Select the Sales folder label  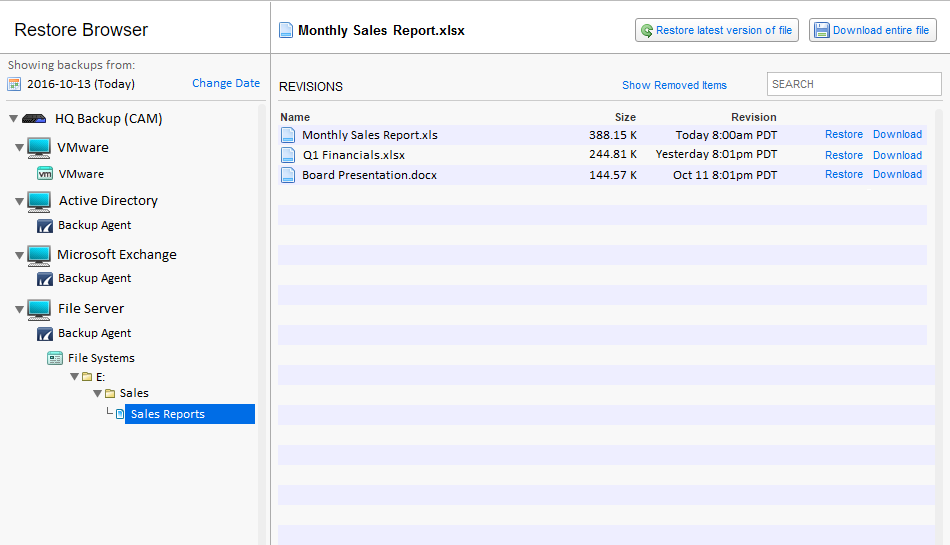point(134,393)
